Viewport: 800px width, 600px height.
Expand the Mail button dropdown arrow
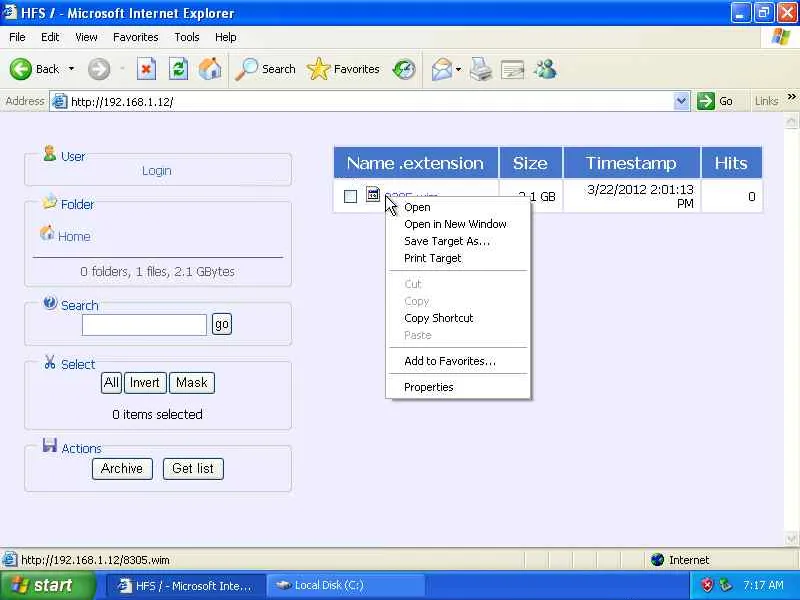pos(458,69)
